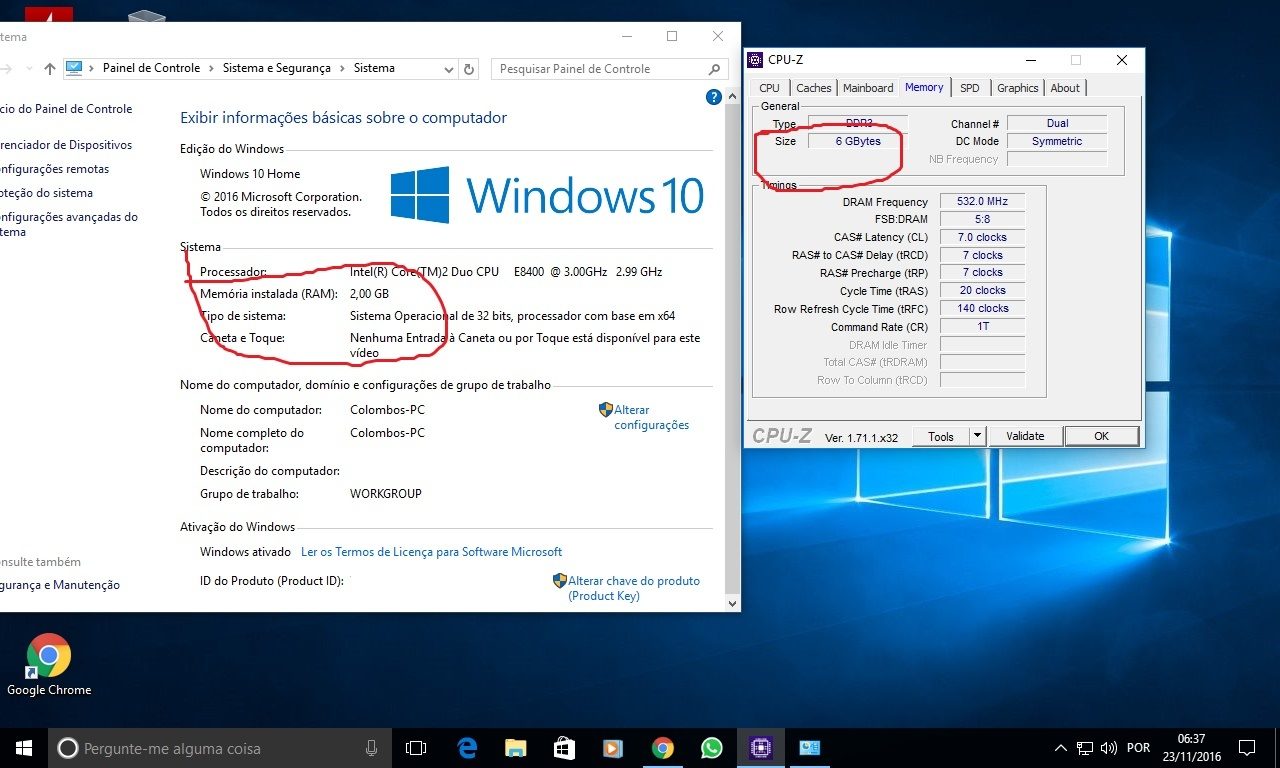Click OK in the CPU-Z window

tap(1101, 436)
